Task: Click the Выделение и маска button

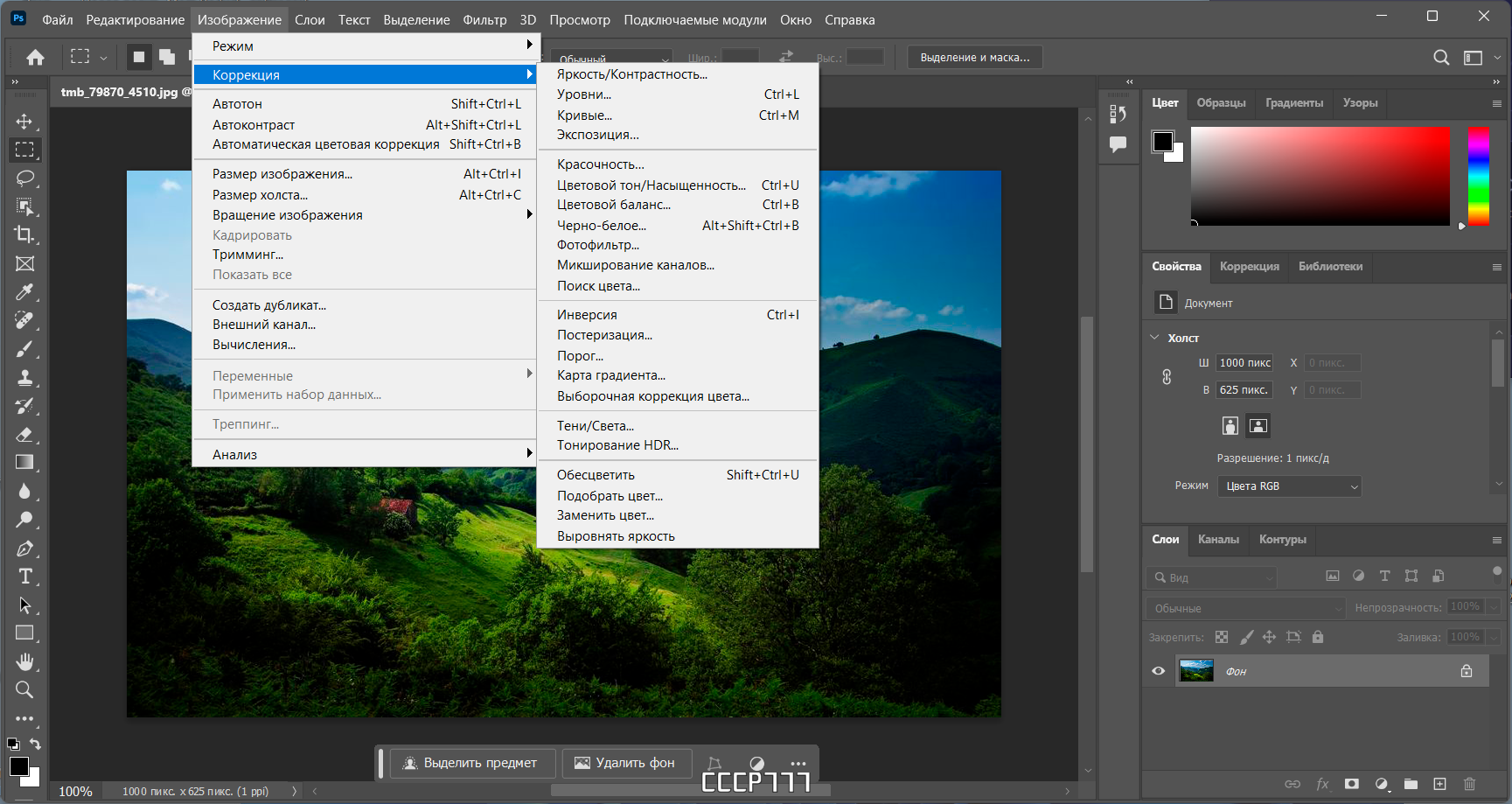Action: [x=975, y=58]
